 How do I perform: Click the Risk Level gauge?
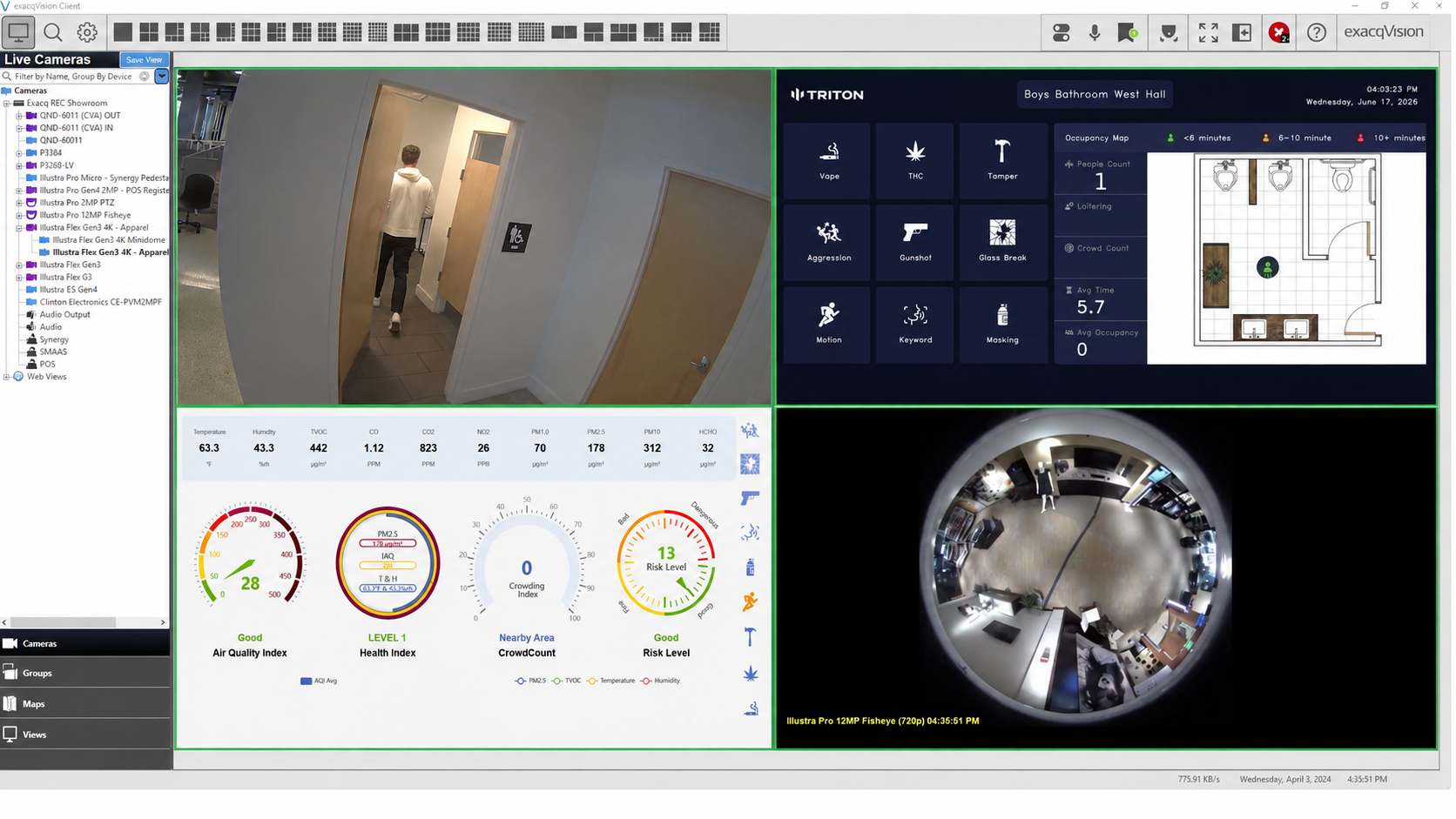click(666, 561)
